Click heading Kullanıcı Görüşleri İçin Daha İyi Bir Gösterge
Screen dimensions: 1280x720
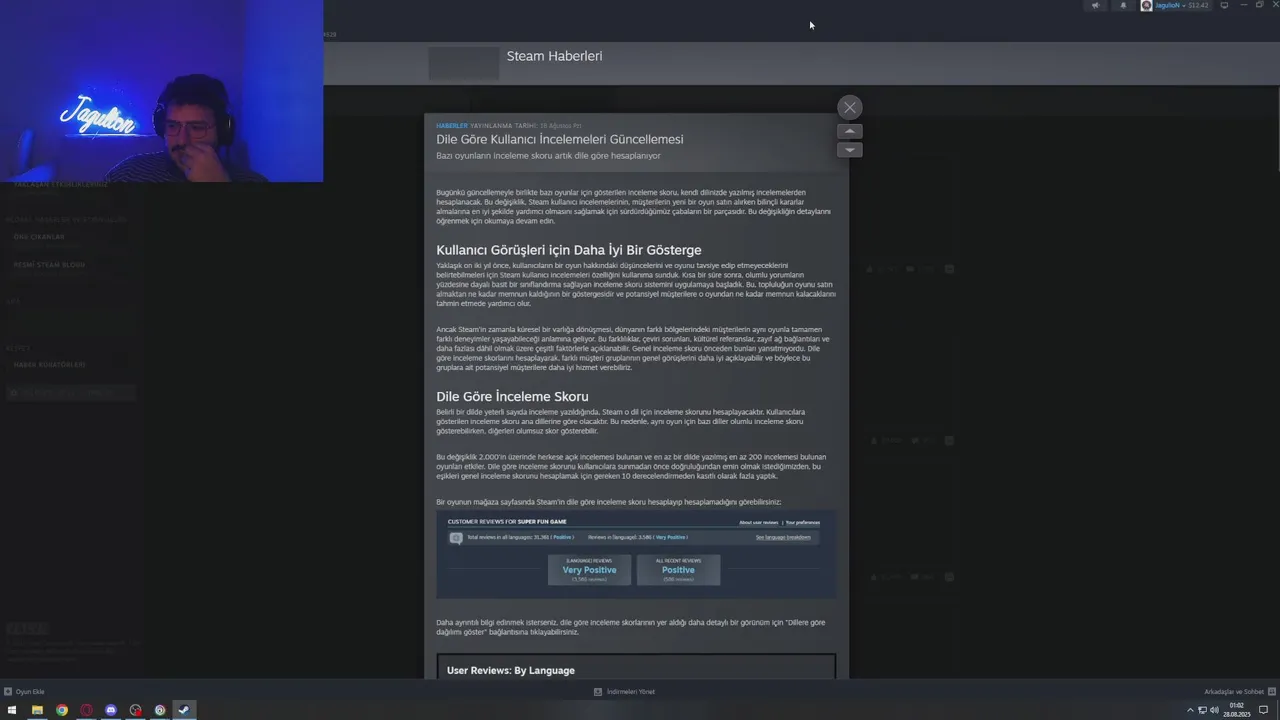tap(569, 250)
